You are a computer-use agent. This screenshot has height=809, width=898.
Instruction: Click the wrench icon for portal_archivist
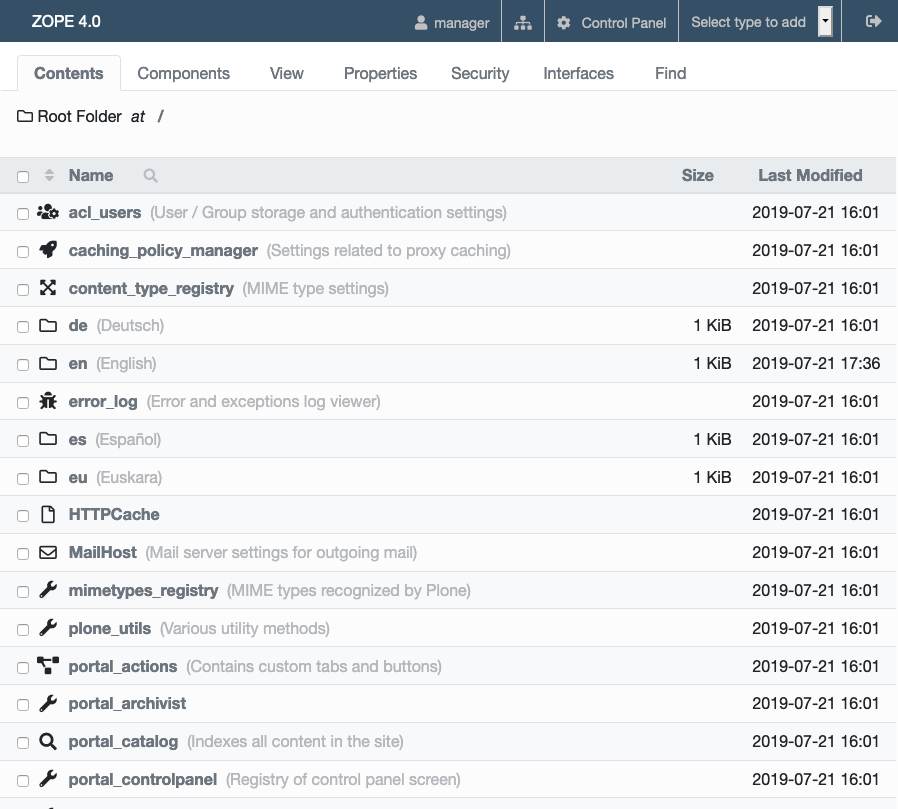click(48, 704)
